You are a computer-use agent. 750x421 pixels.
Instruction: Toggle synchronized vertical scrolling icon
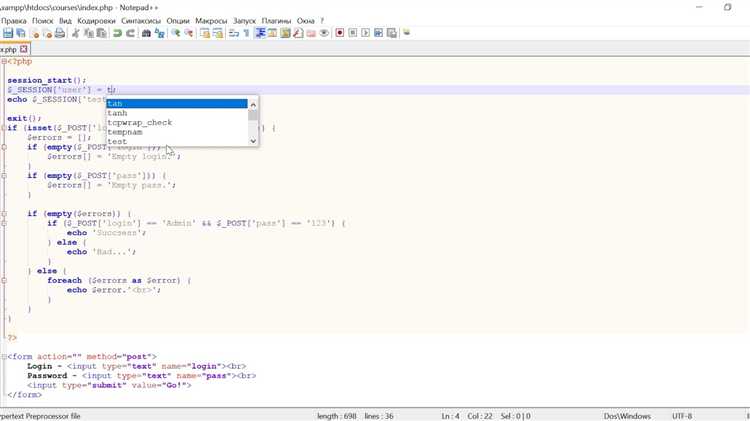tap(205, 33)
